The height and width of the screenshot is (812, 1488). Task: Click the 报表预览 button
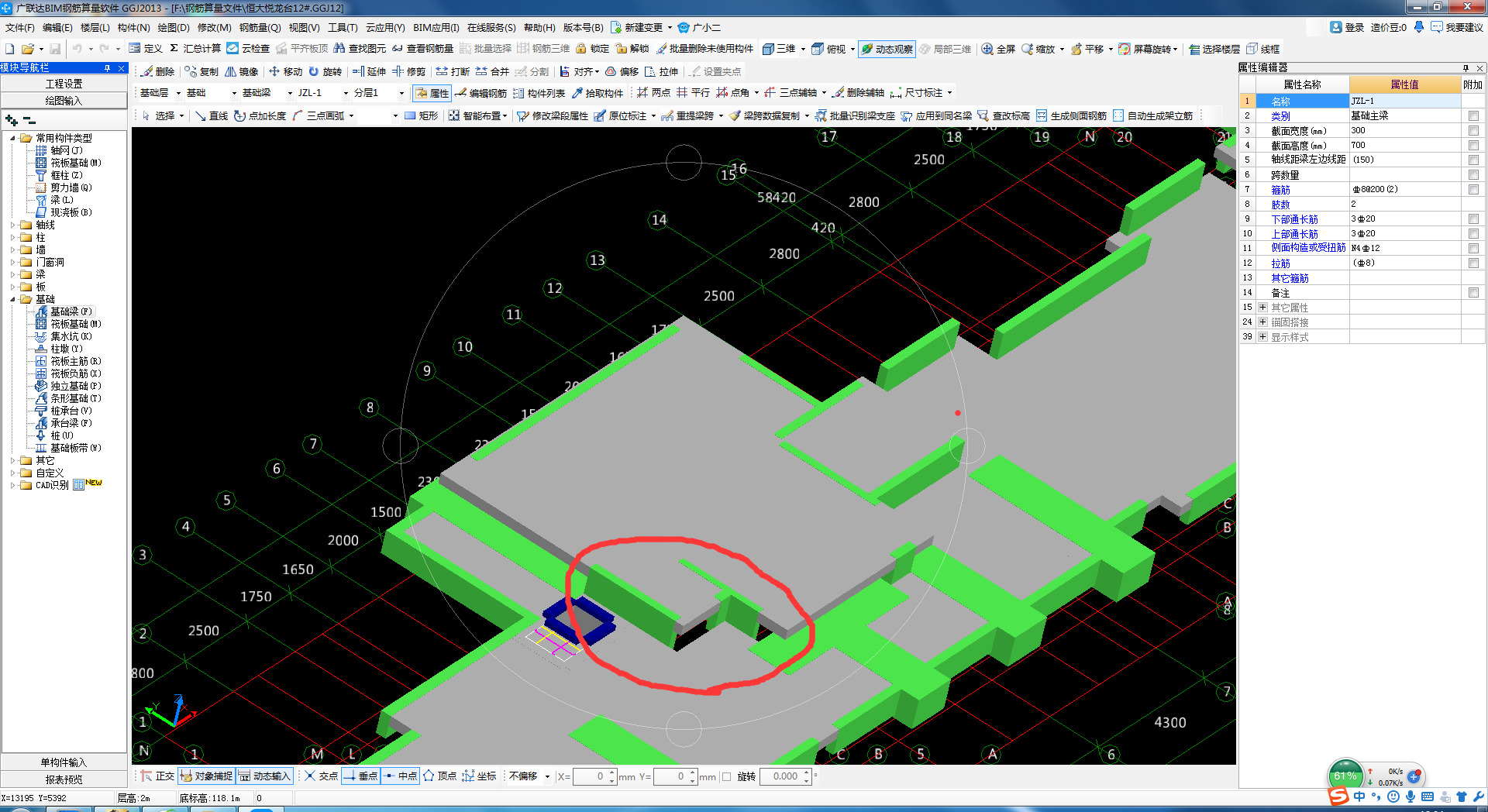(64, 779)
